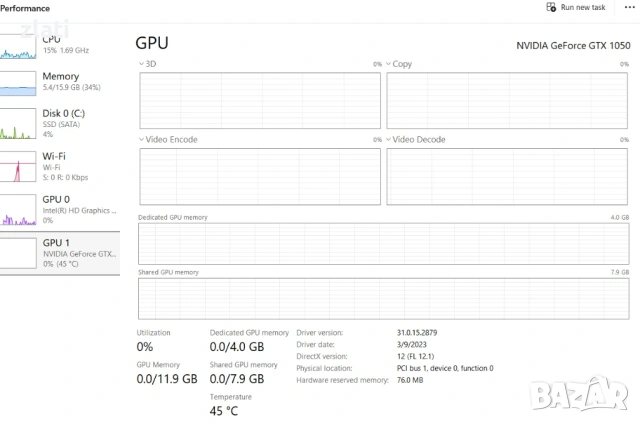This screenshot has width=640, height=423.
Task: Open the Memory usage sidebar entry
Action: click(60, 82)
